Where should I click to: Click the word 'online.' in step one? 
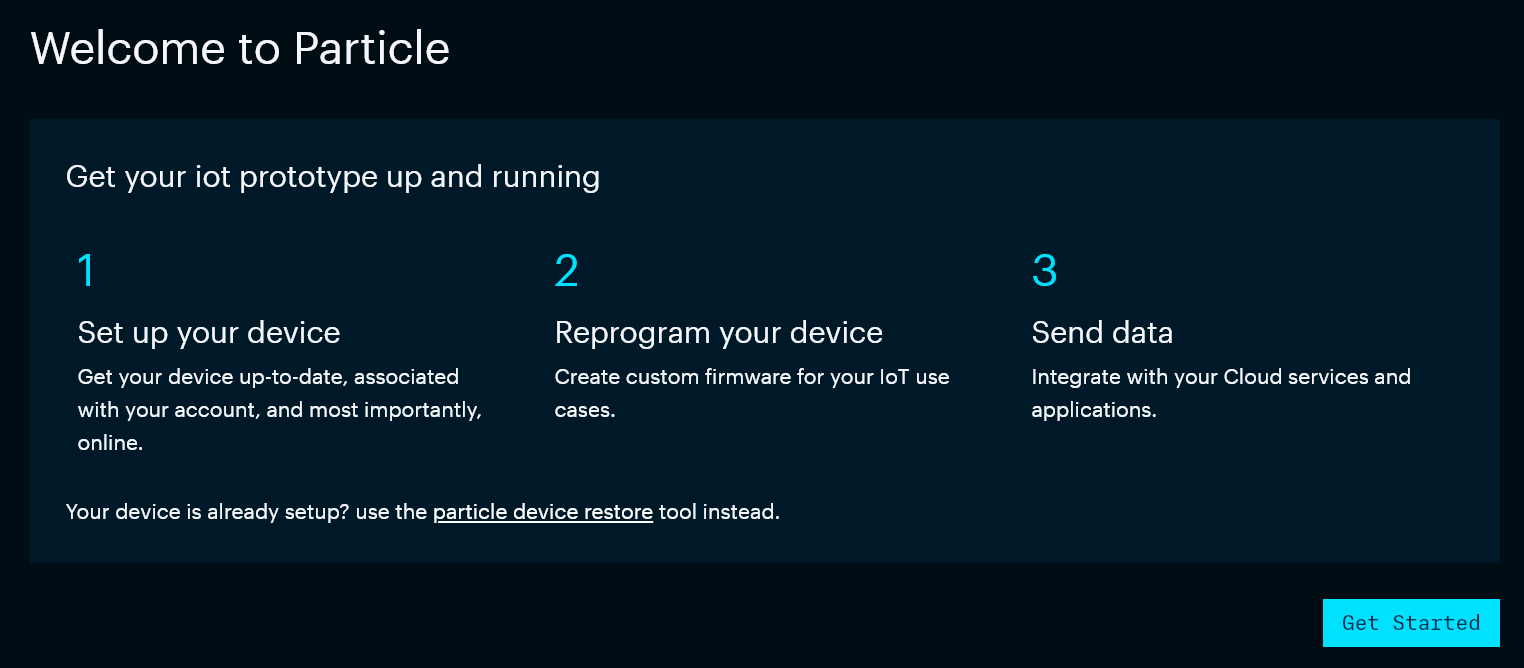click(110, 443)
